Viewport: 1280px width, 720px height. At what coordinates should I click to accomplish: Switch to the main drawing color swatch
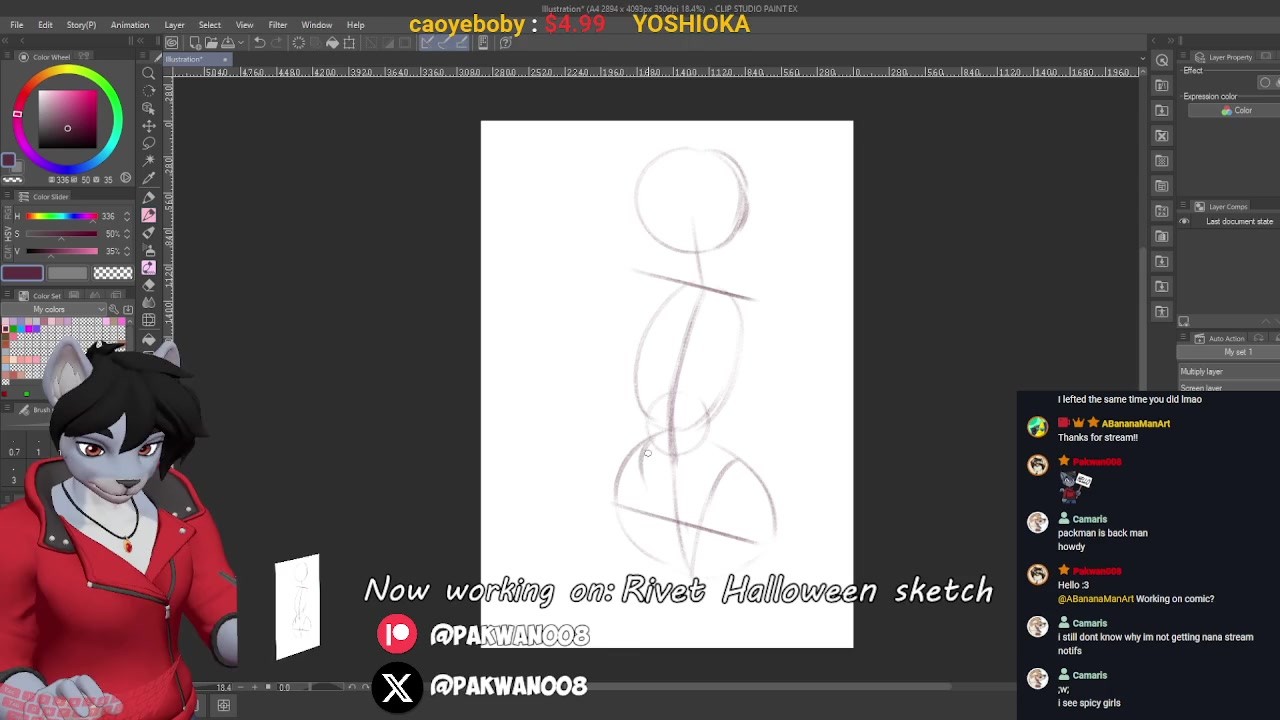23,273
